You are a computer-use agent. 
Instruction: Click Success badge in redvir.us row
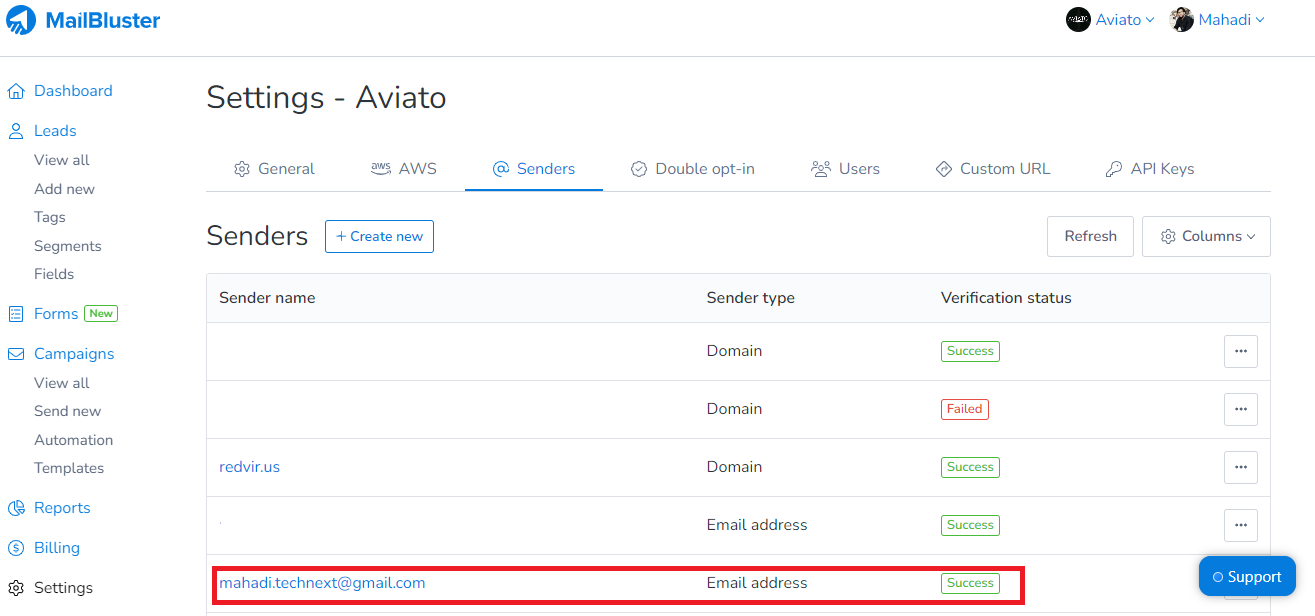pyautogui.click(x=970, y=467)
